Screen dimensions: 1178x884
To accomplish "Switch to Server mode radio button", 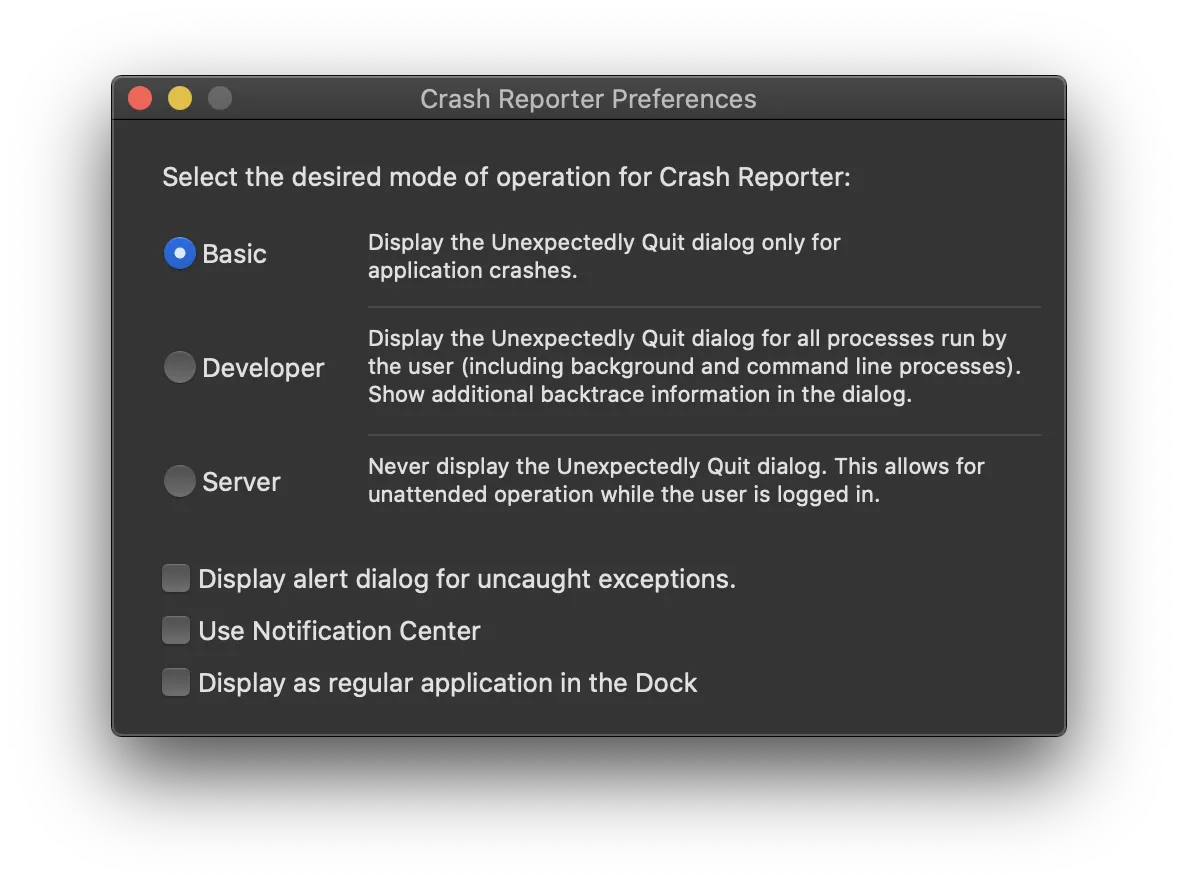I will (179, 482).
